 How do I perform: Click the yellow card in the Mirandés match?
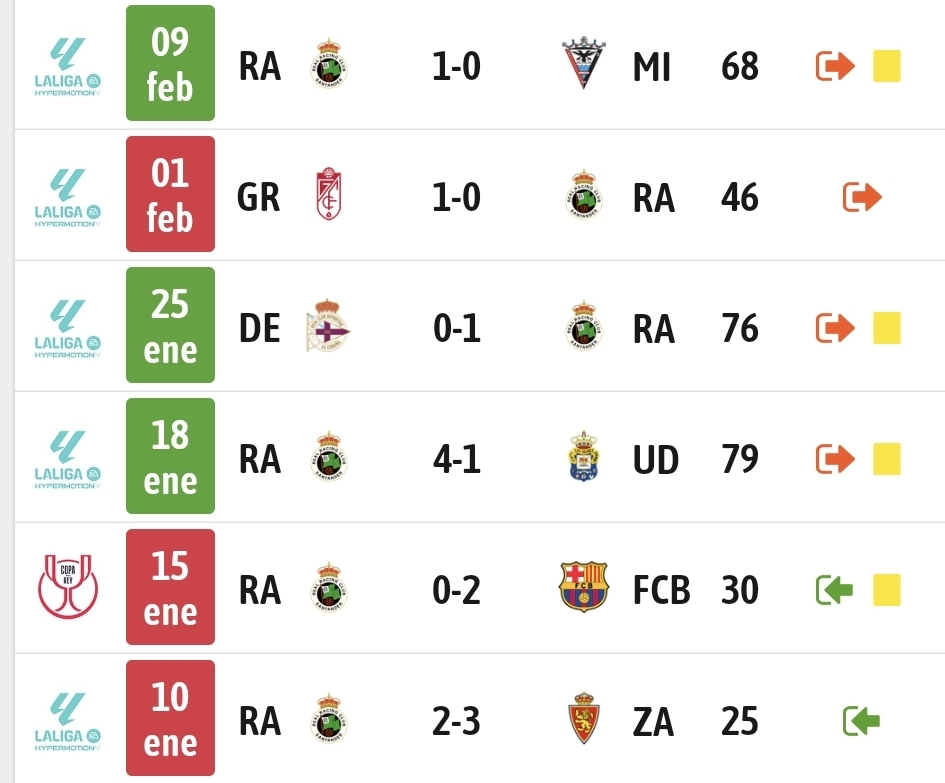[x=887, y=66]
